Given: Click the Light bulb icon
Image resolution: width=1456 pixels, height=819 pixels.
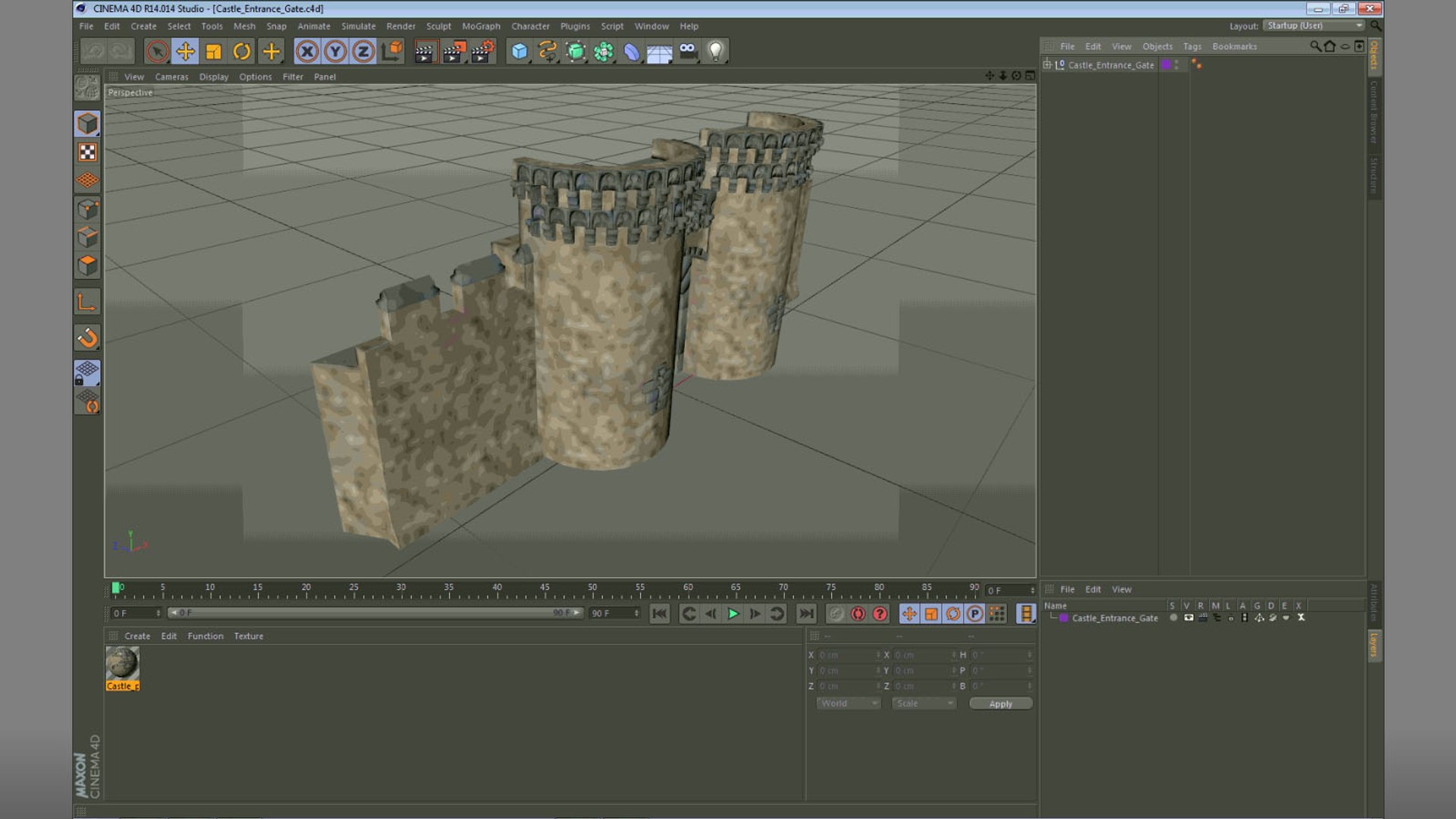Looking at the screenshot, I should [x=715, y=52].
